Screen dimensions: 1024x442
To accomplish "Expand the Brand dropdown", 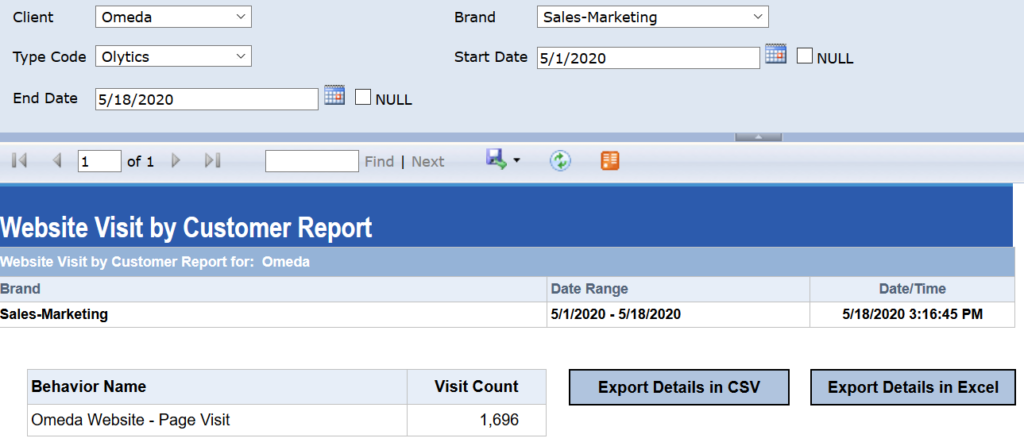I will 651,17.
